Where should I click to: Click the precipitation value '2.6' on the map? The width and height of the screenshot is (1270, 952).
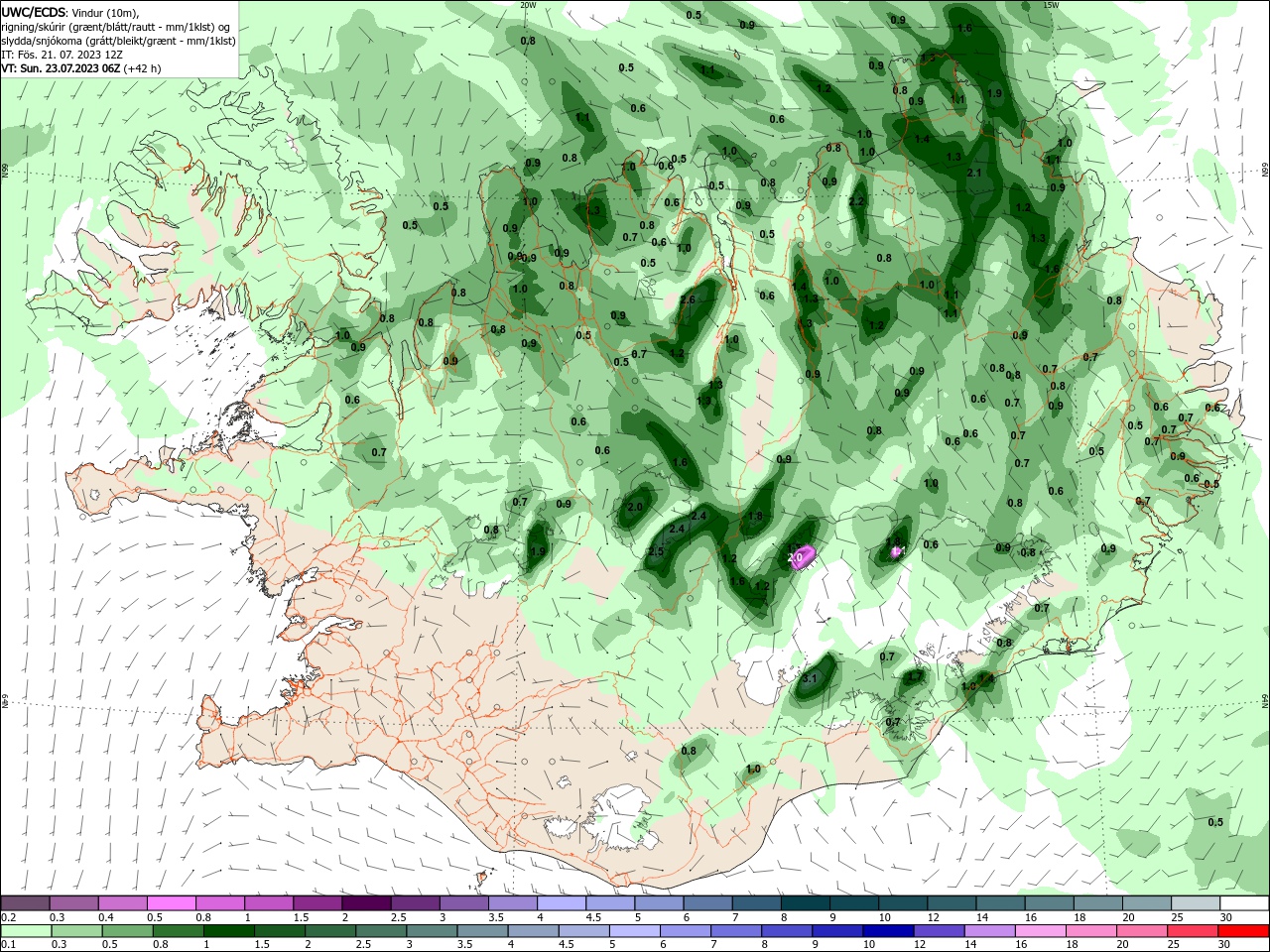687,299
